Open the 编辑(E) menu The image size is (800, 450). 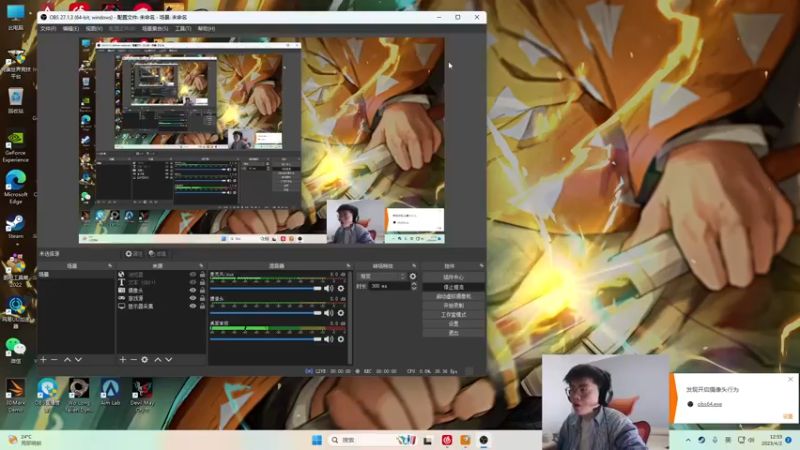pos(70,29)
